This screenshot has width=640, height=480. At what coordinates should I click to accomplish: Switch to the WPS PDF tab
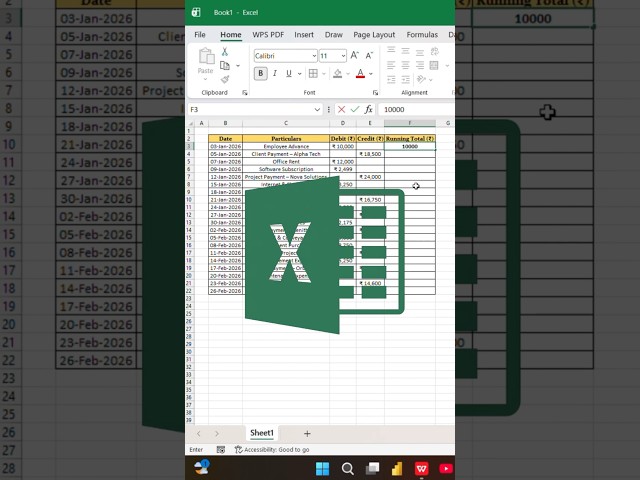tap(268, 35)
